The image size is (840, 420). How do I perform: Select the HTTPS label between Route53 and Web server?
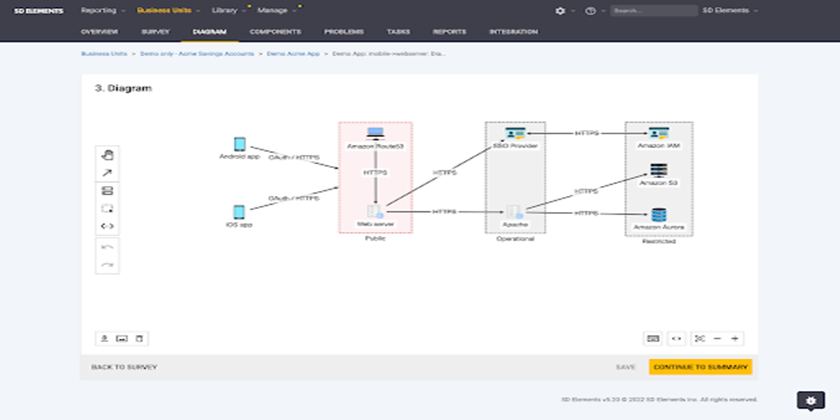(375, 172)
